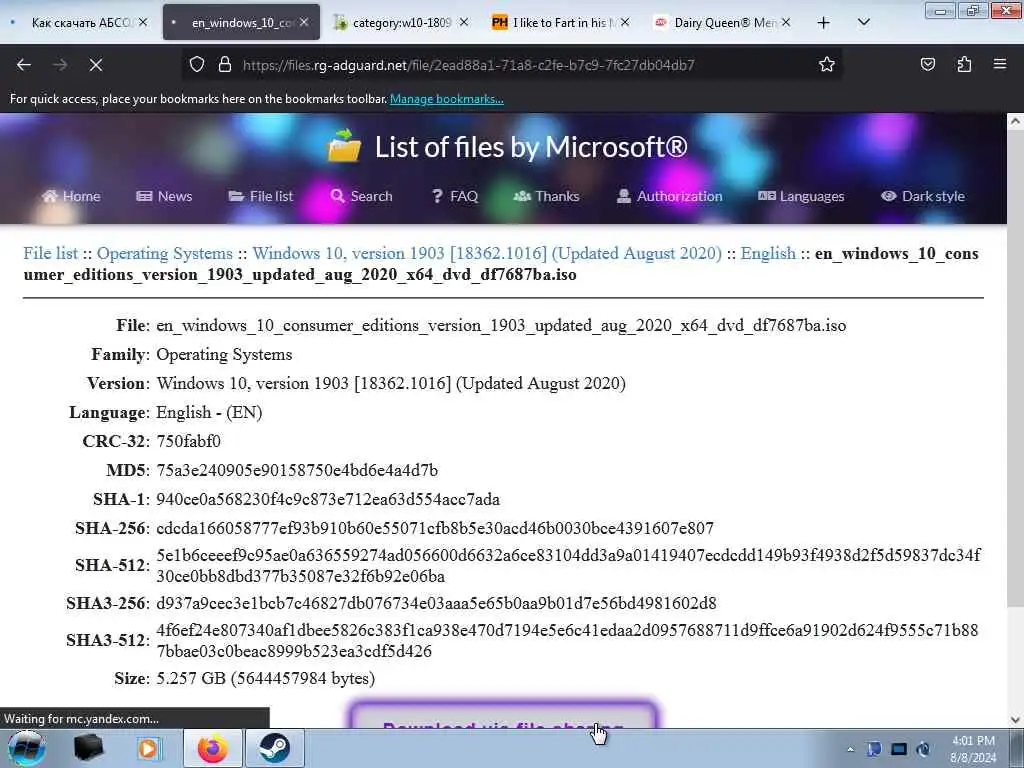
Task: Click scrollbar down arrow
Action: 1015,720
